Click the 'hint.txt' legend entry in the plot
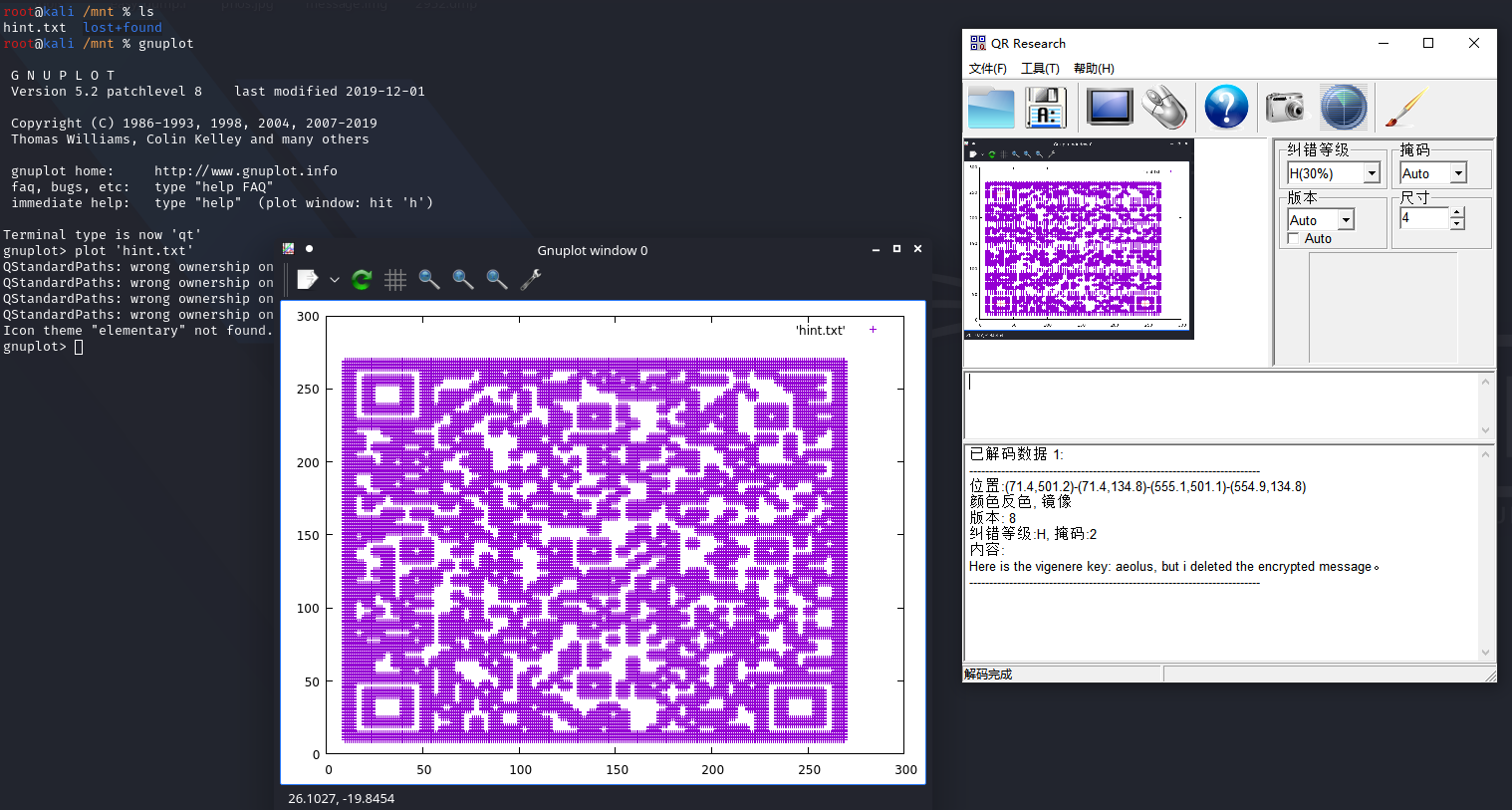 pyautogui.click(x=821, y=330)
